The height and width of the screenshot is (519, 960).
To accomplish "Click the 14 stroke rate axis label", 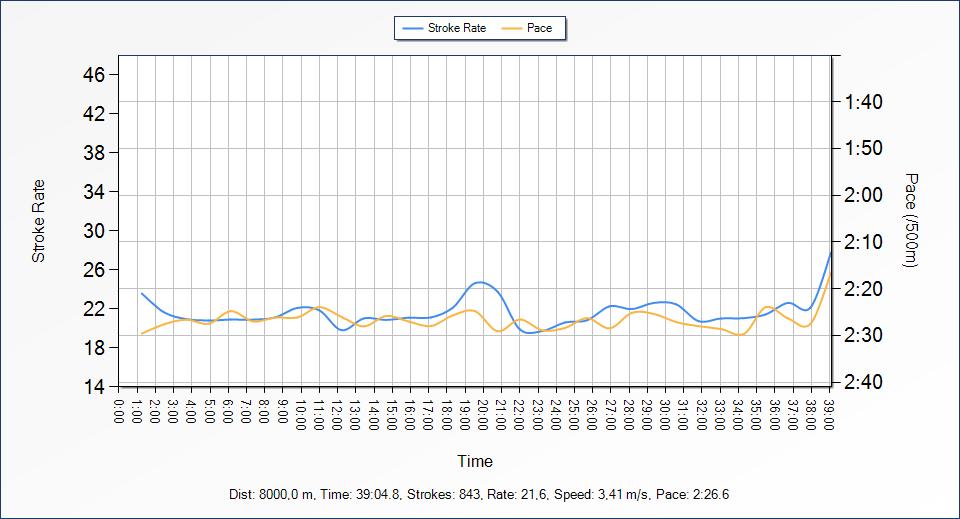I will click(94, 387).
